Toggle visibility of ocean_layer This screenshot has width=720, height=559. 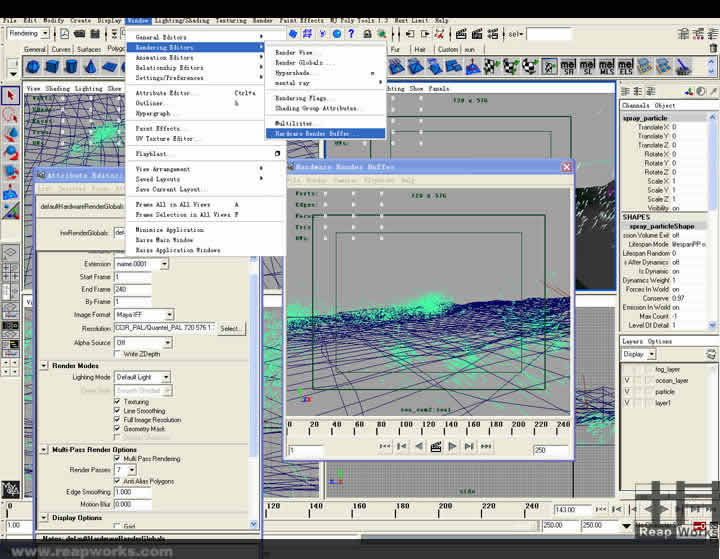pos(627,380)
